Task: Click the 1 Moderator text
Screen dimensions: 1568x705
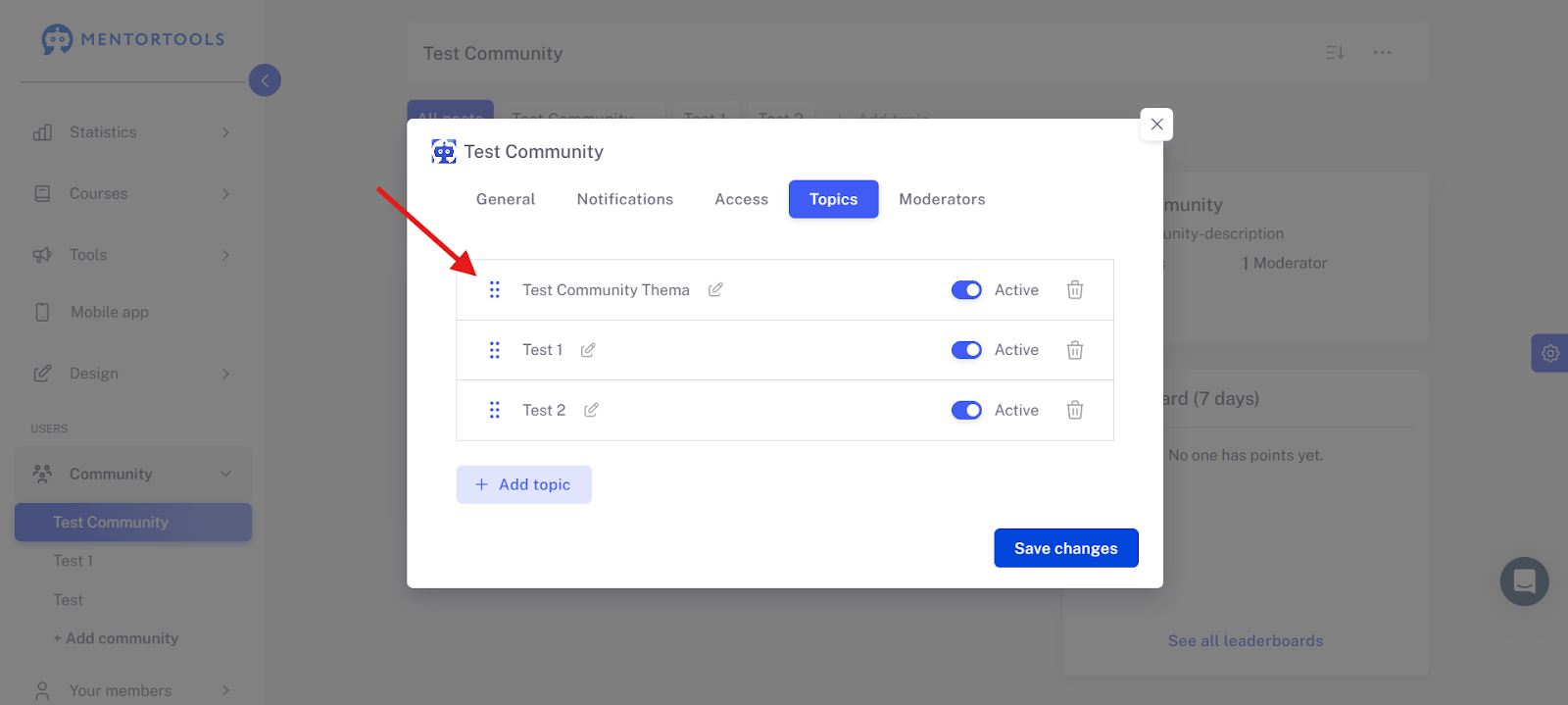Action: coord(1285,263)
